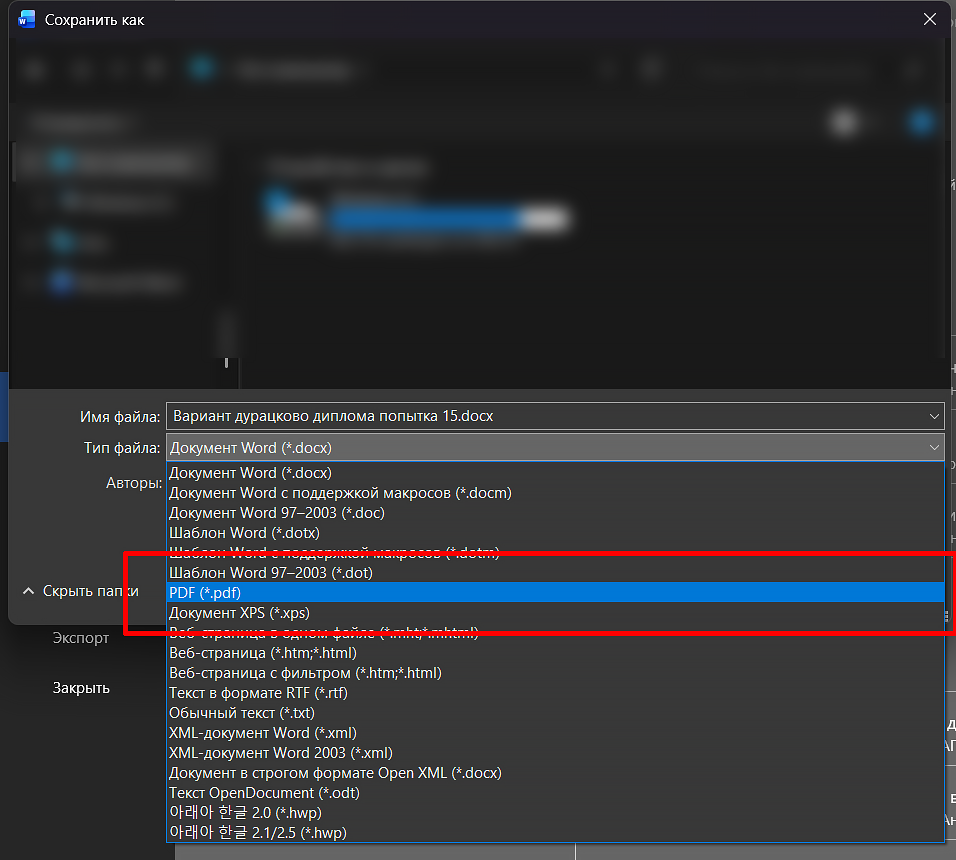Choose Веб-страница с фильтром format

(305, 673)
